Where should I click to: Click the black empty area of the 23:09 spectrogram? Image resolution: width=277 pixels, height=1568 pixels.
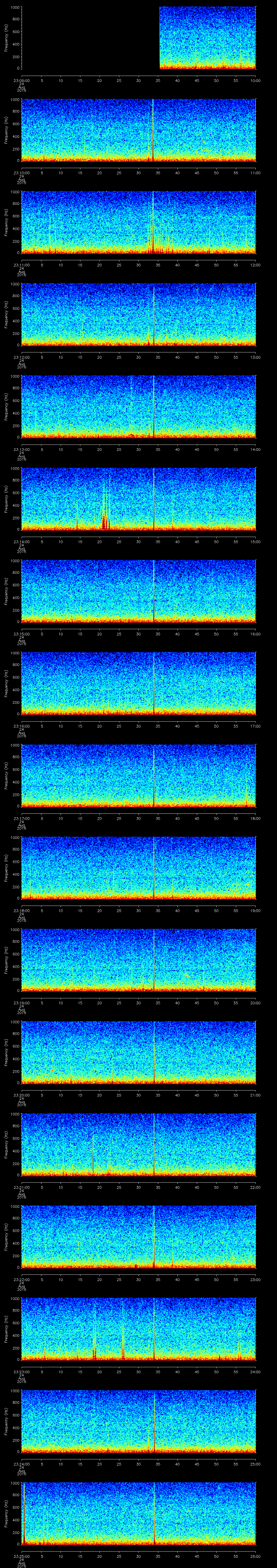[x=90, y=38]
